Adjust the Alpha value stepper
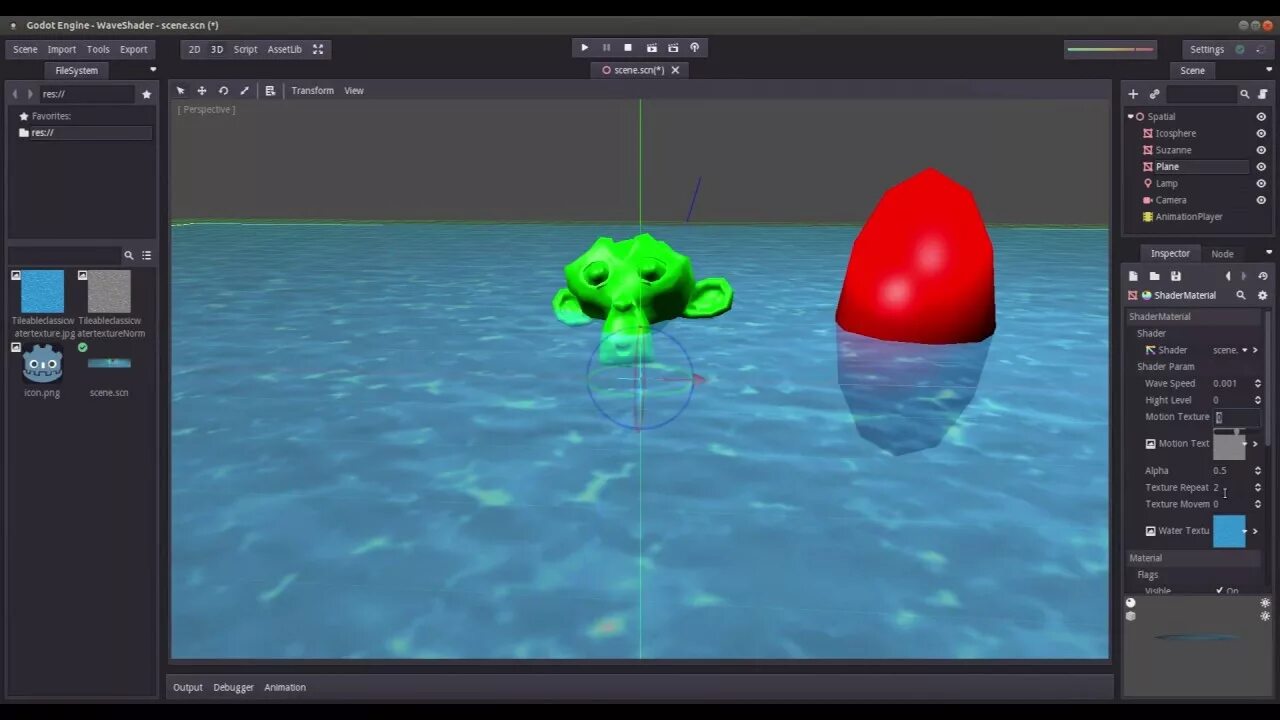The height and width of the screenshot is (720, 1280). tap(1258, 470)
